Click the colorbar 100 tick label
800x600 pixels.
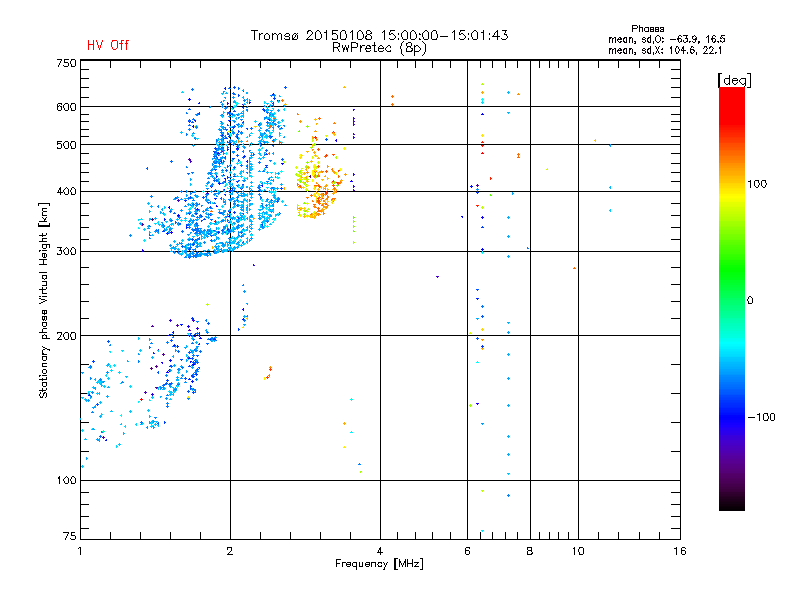[757, 184]
